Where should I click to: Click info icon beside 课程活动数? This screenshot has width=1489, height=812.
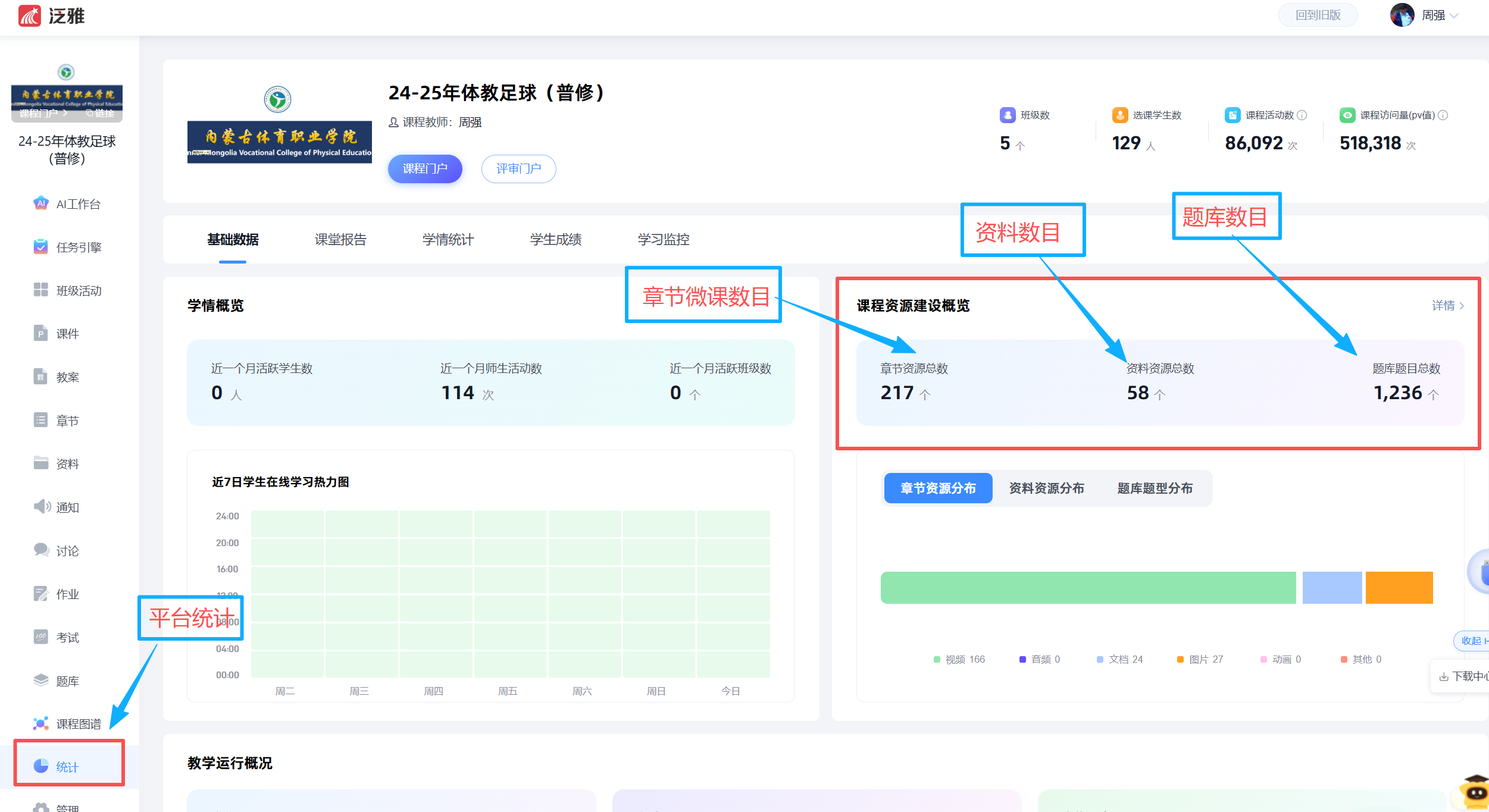click(x=1302, y=115)
